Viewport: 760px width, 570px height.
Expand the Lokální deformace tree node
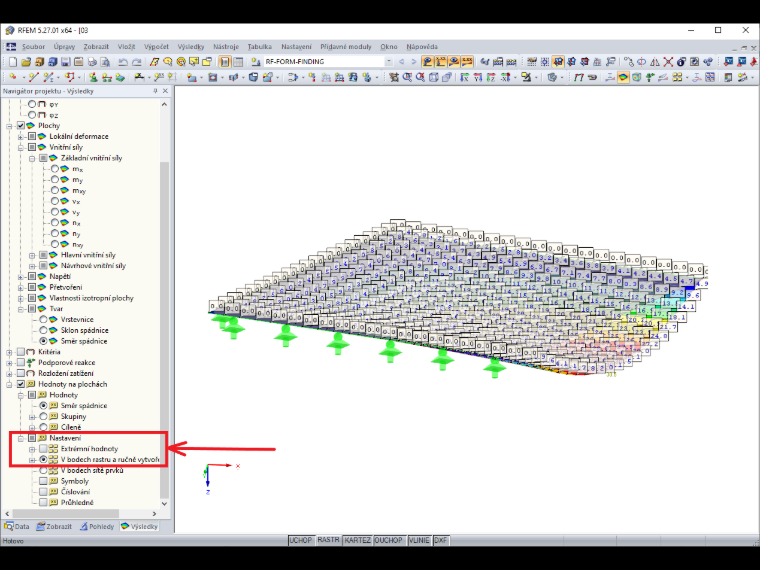point(21,137)
